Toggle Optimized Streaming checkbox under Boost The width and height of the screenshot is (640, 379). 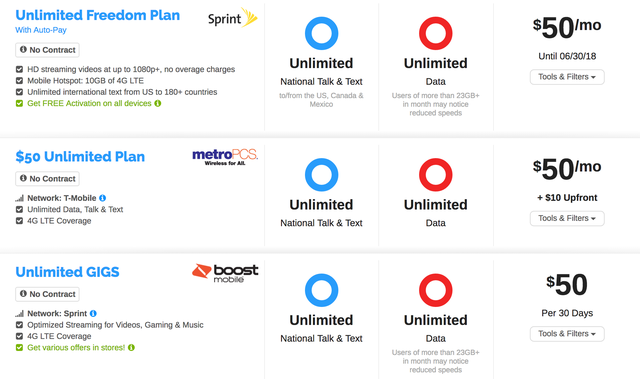click(x=19, y=325)
